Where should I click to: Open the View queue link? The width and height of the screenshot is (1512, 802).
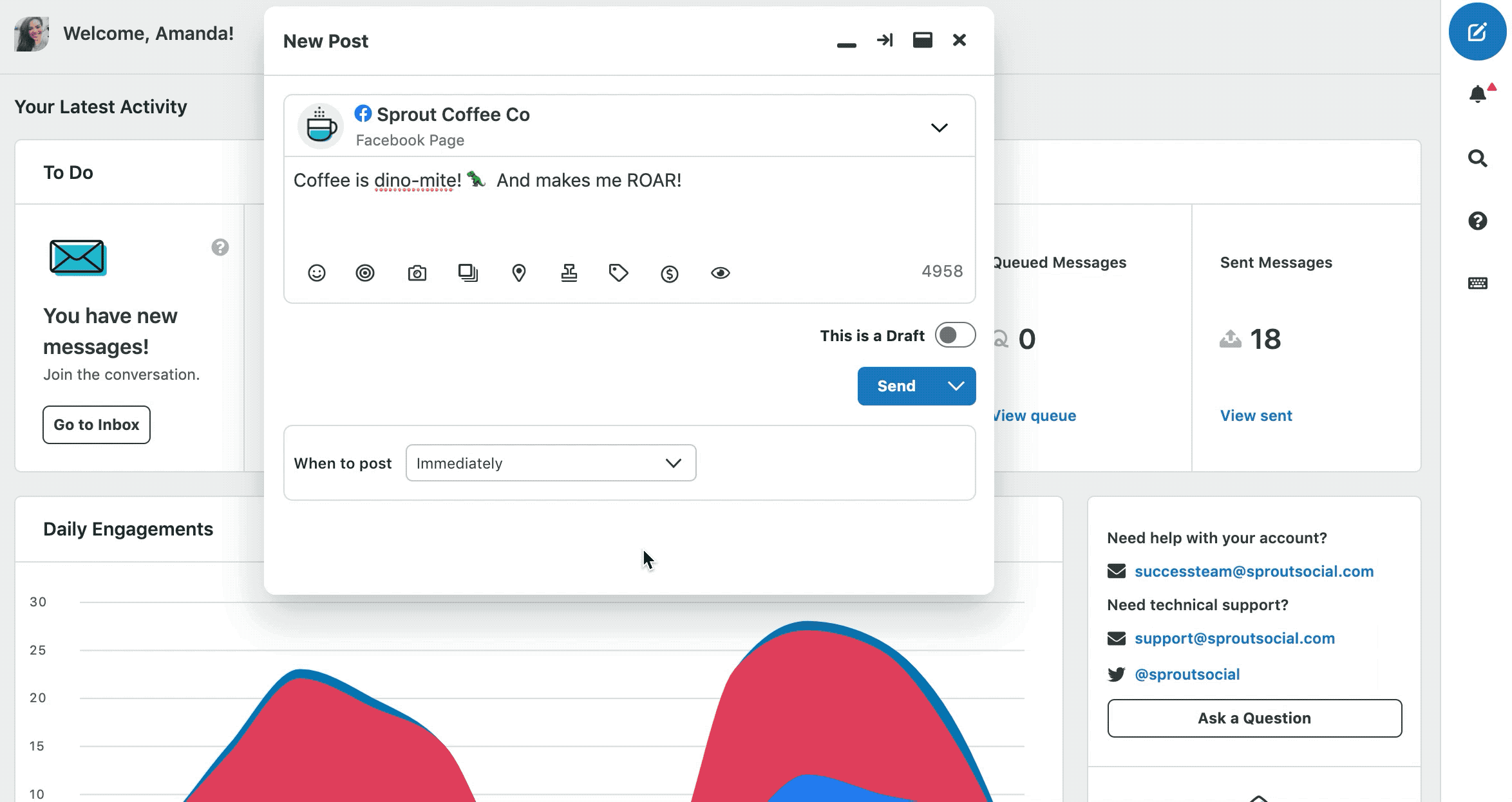coord(1034,416)
